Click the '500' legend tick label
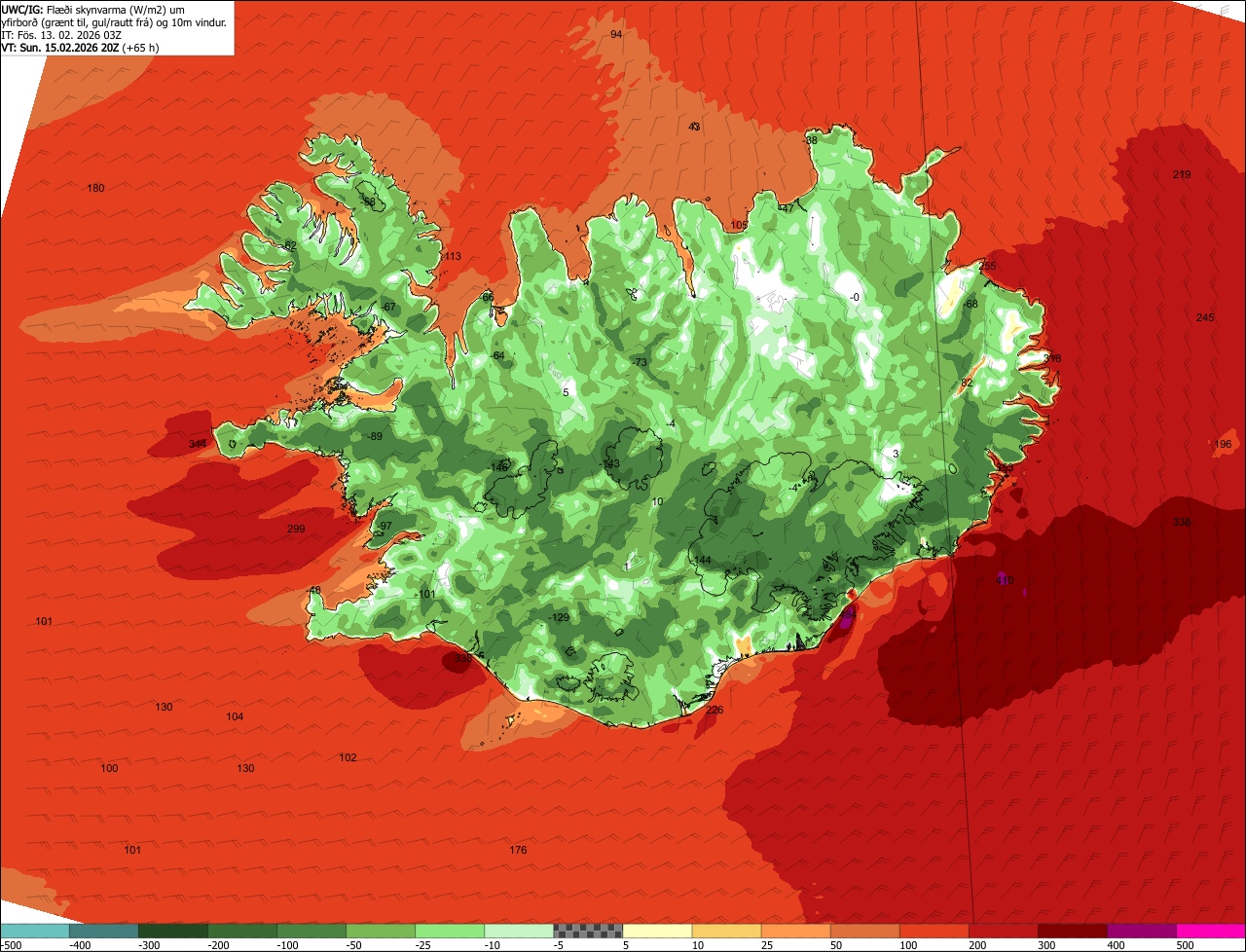The height and width of the screenshot is (952, 1246). pos(1185,945)
